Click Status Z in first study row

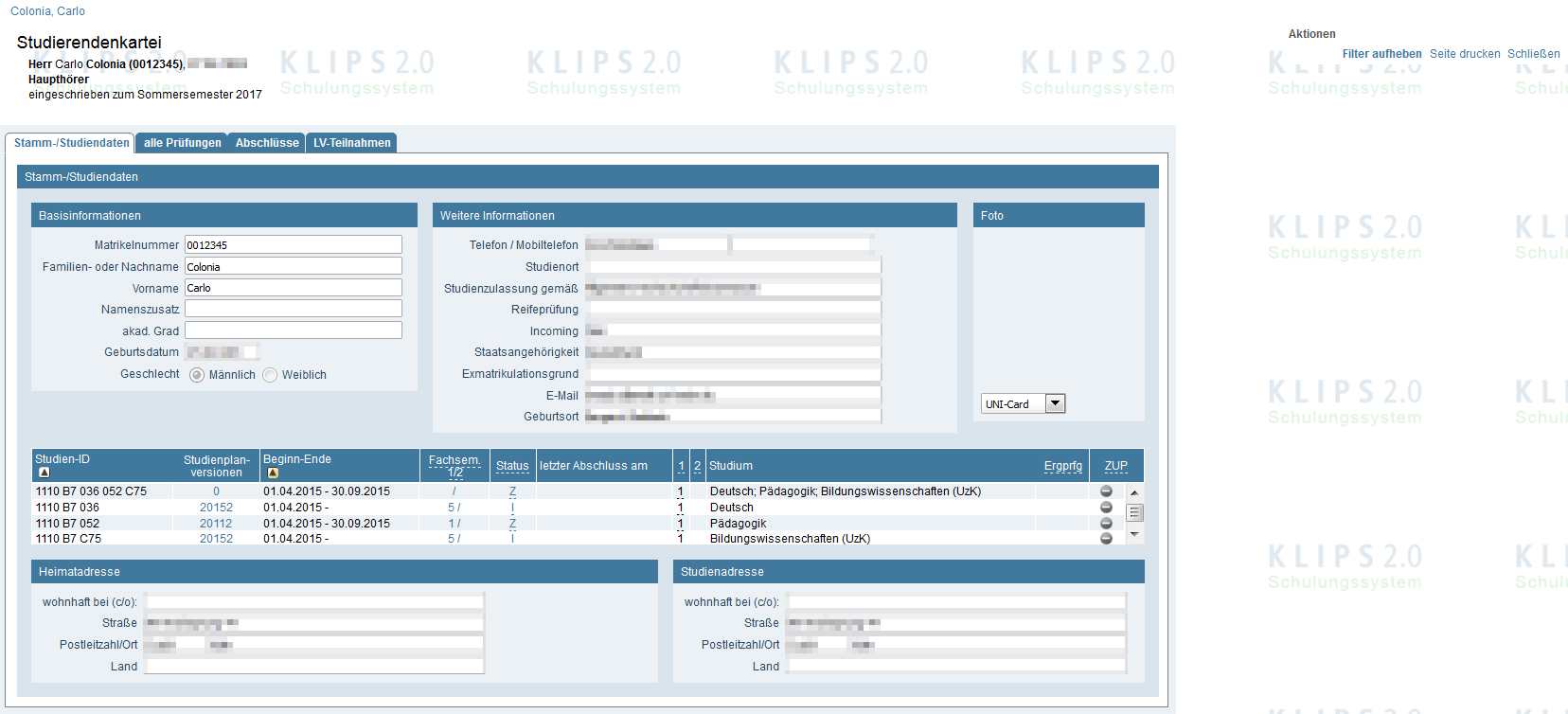tap(512, 491)
